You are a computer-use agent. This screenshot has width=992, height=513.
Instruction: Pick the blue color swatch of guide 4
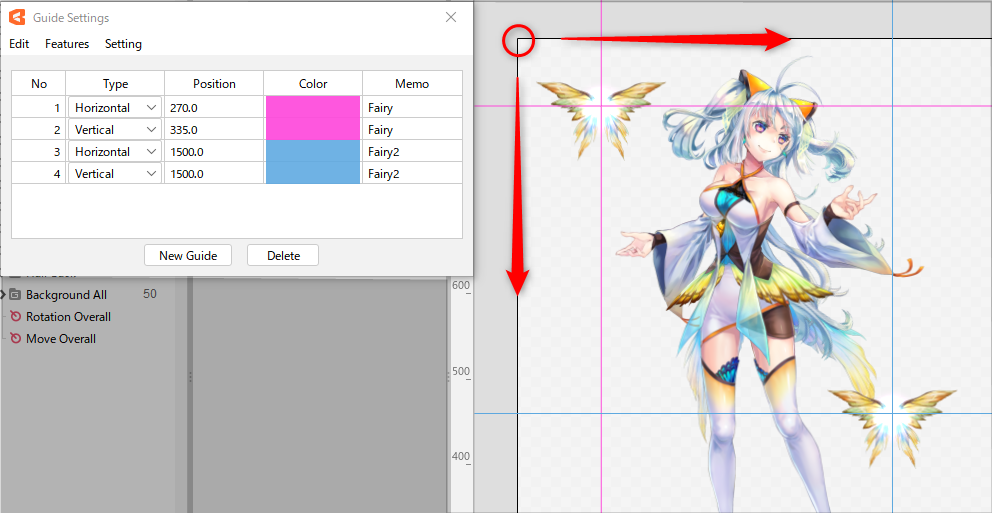click(x=313, y=174)
